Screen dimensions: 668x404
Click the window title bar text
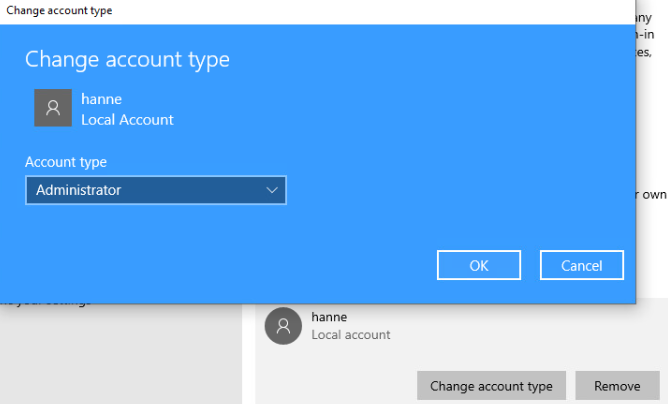(60, 10)
